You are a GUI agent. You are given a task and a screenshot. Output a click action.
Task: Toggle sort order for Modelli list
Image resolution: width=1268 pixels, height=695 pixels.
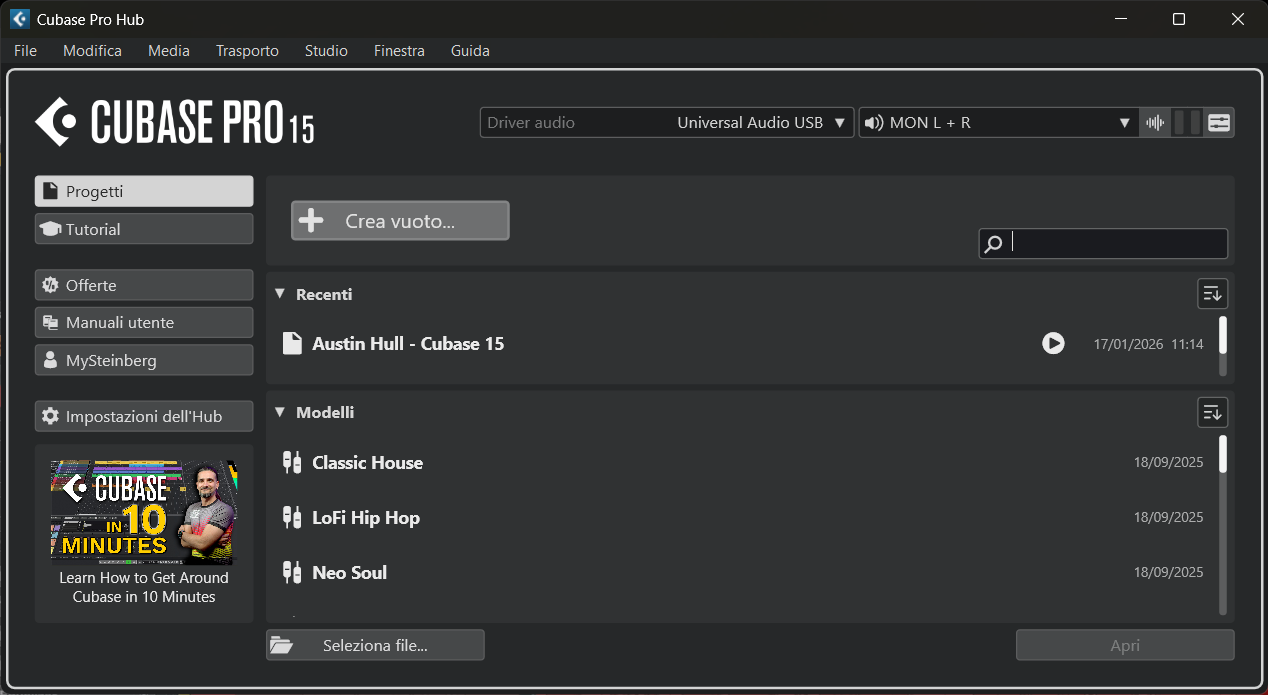1212,412
